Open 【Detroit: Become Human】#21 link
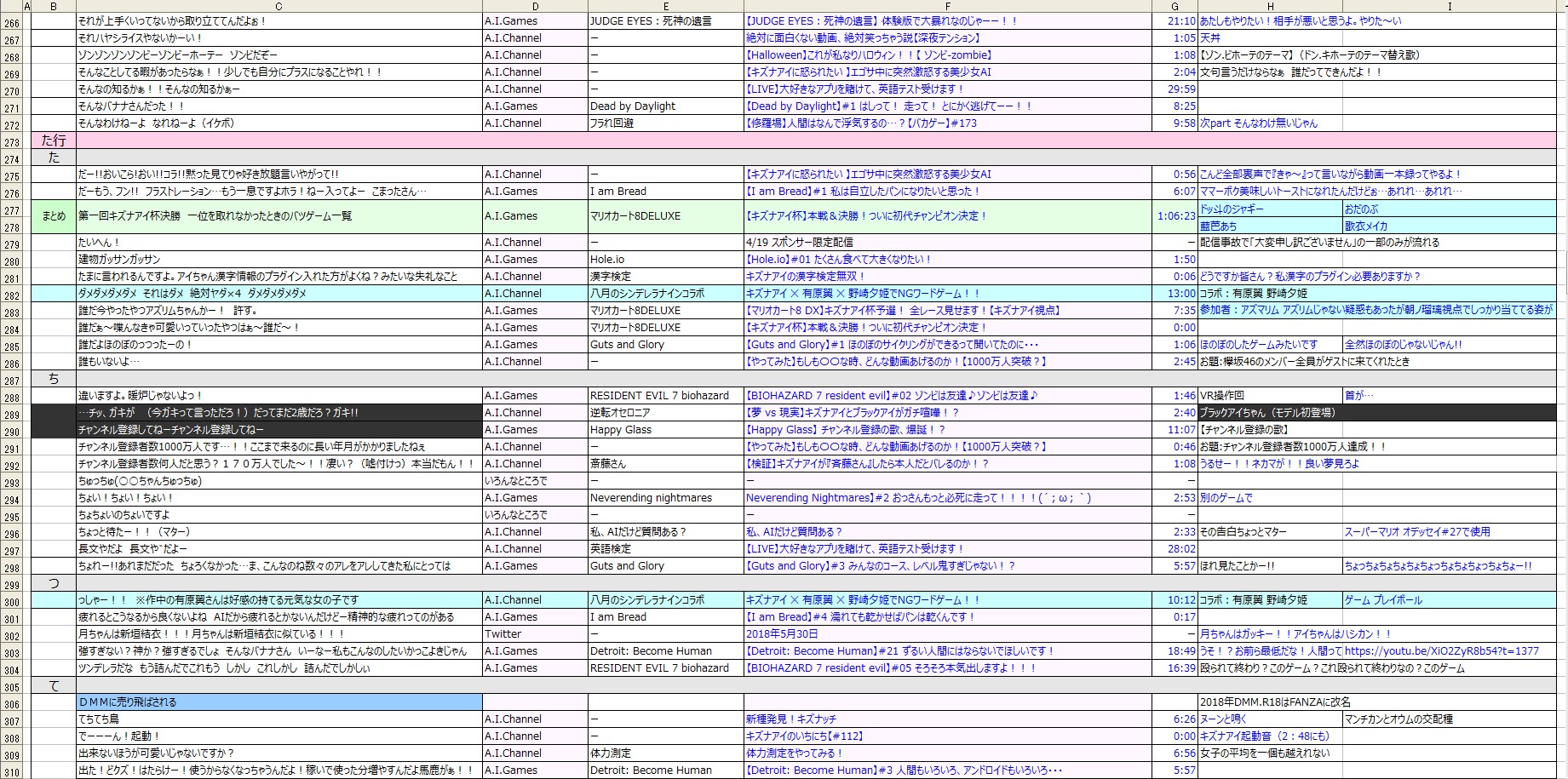The width and height of the screenshot is (1568, 779). (x=900, y=650)
